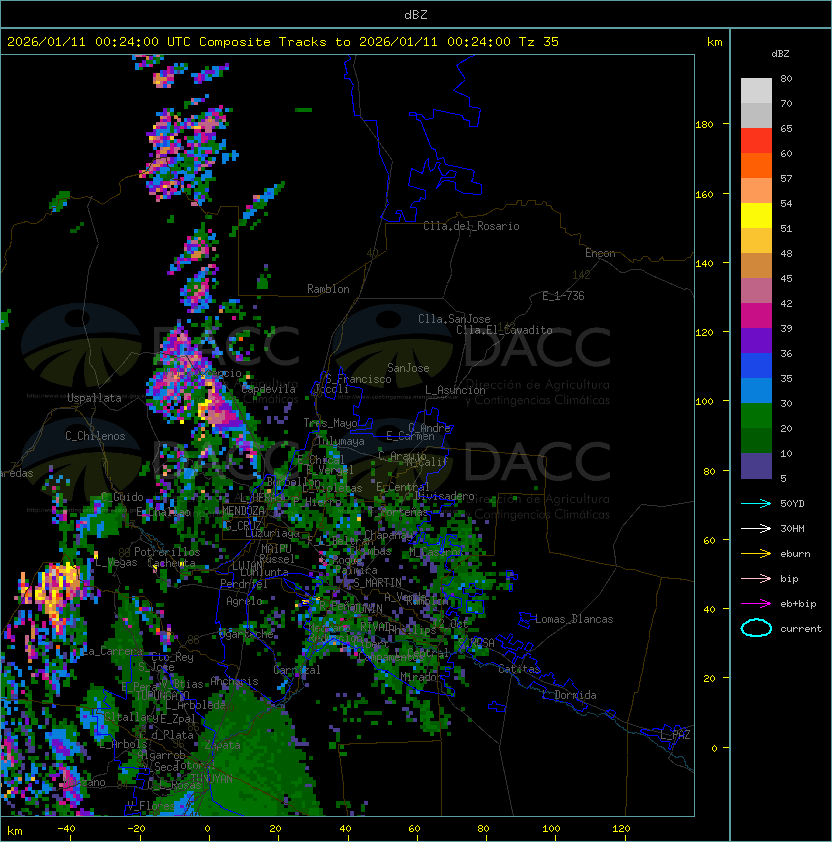832x842 pixels.
Task: Select the slate 5-10 dBZ legend swatch
Action: point(756,466)
